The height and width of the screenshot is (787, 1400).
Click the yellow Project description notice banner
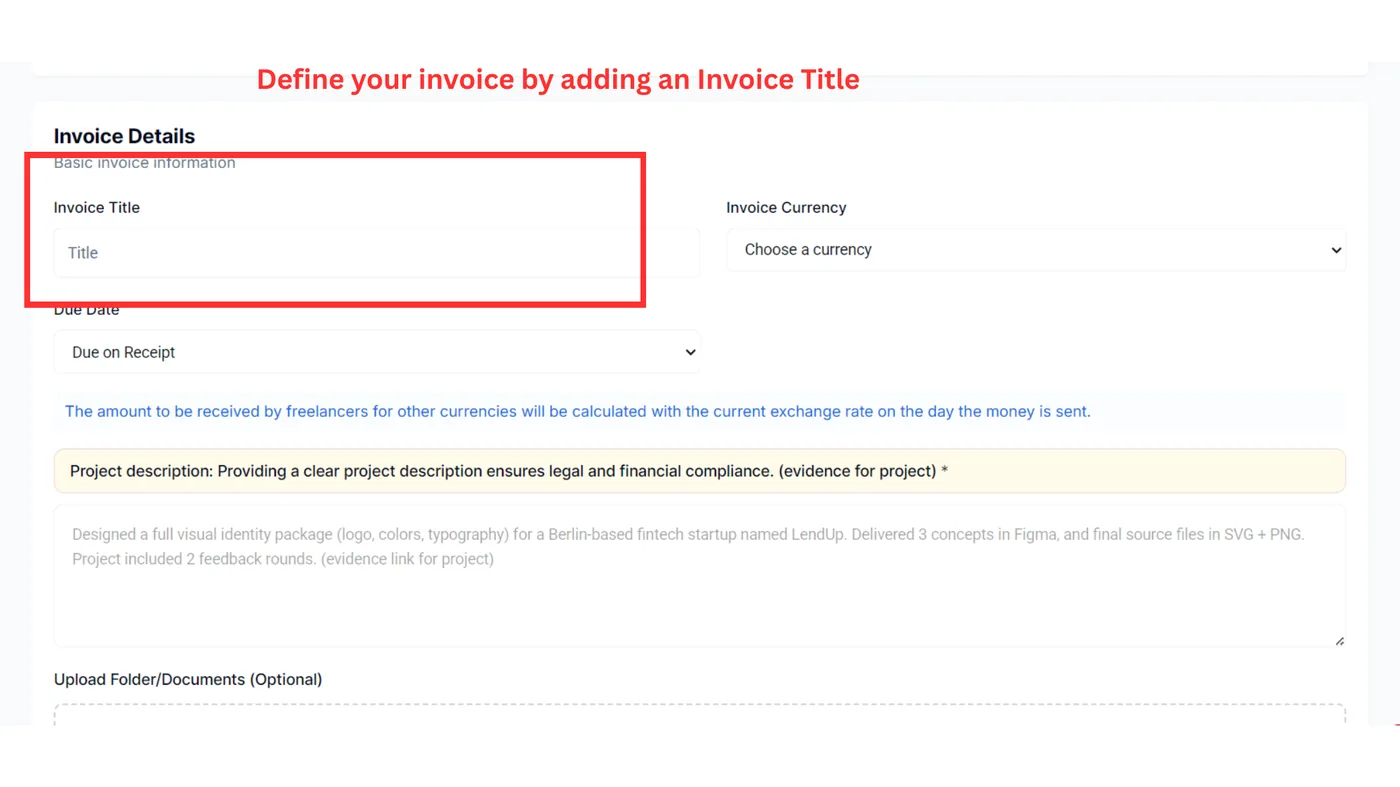[700, 471]
